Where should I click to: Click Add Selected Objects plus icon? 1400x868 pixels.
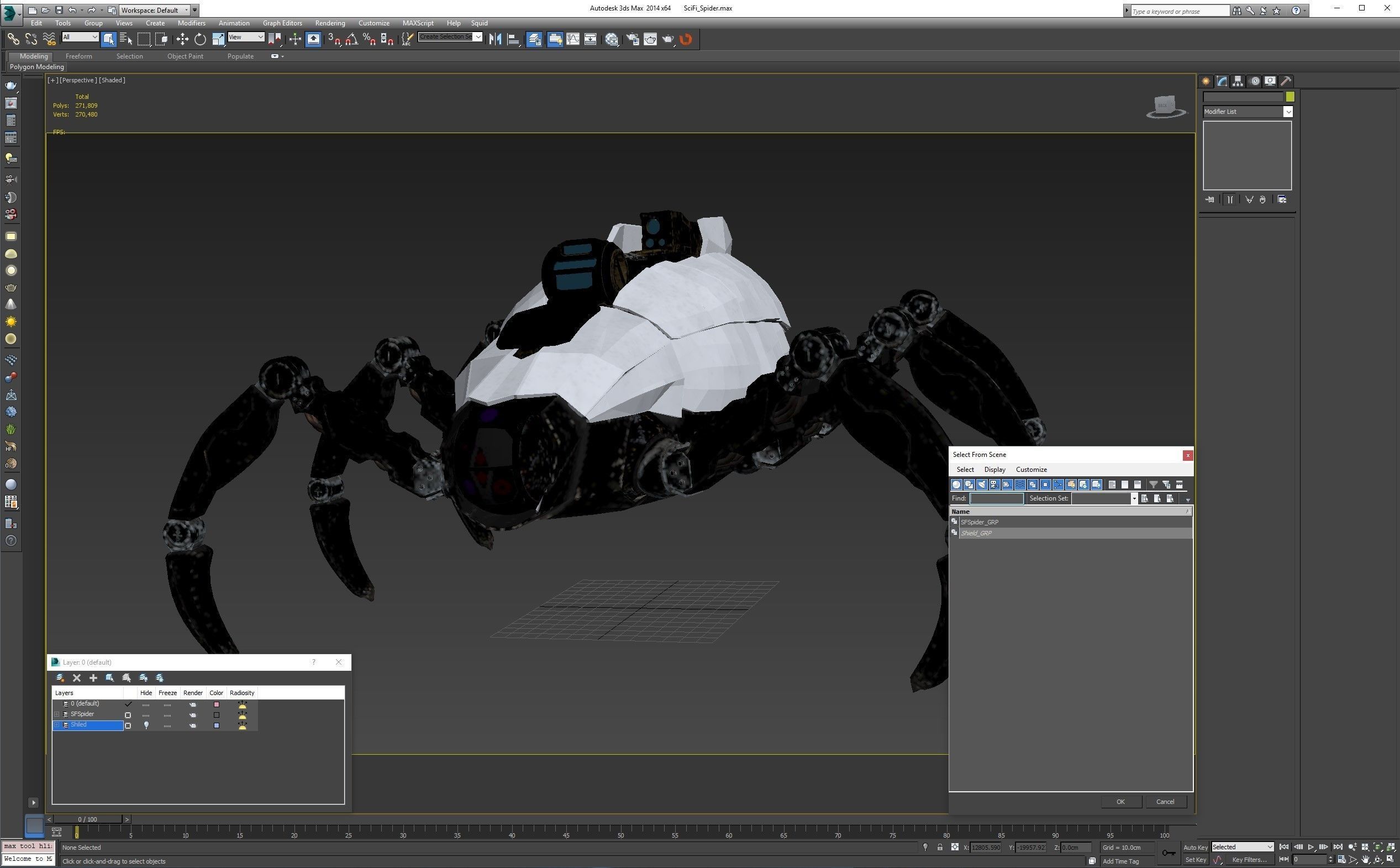pos(93,678)
